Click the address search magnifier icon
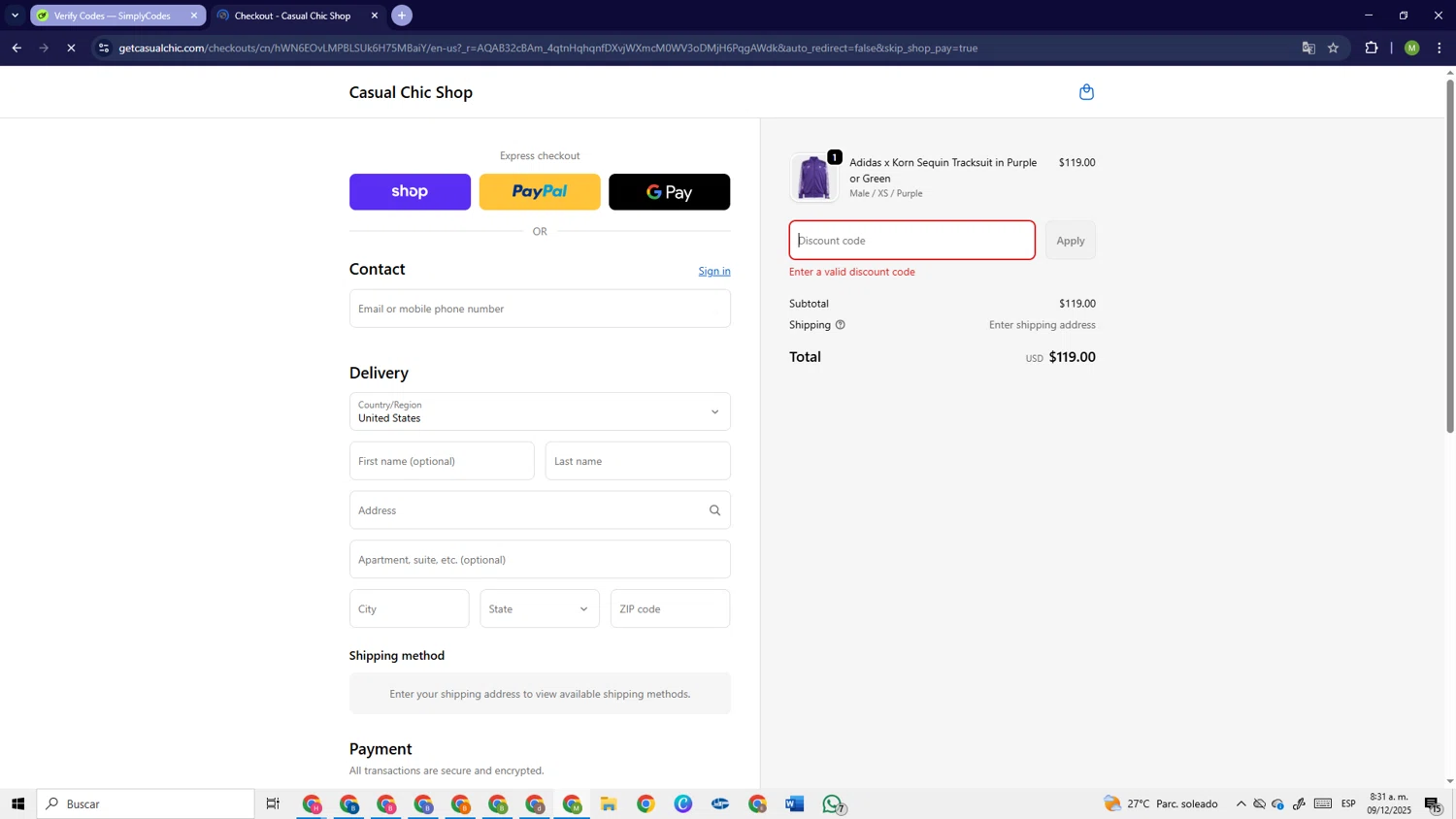The width and height of the screenshot is (1456, 819). 714,510
